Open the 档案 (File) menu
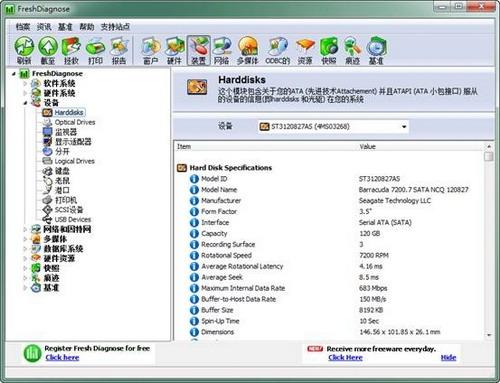Screen dimensions: 500x383 (23, 27)
